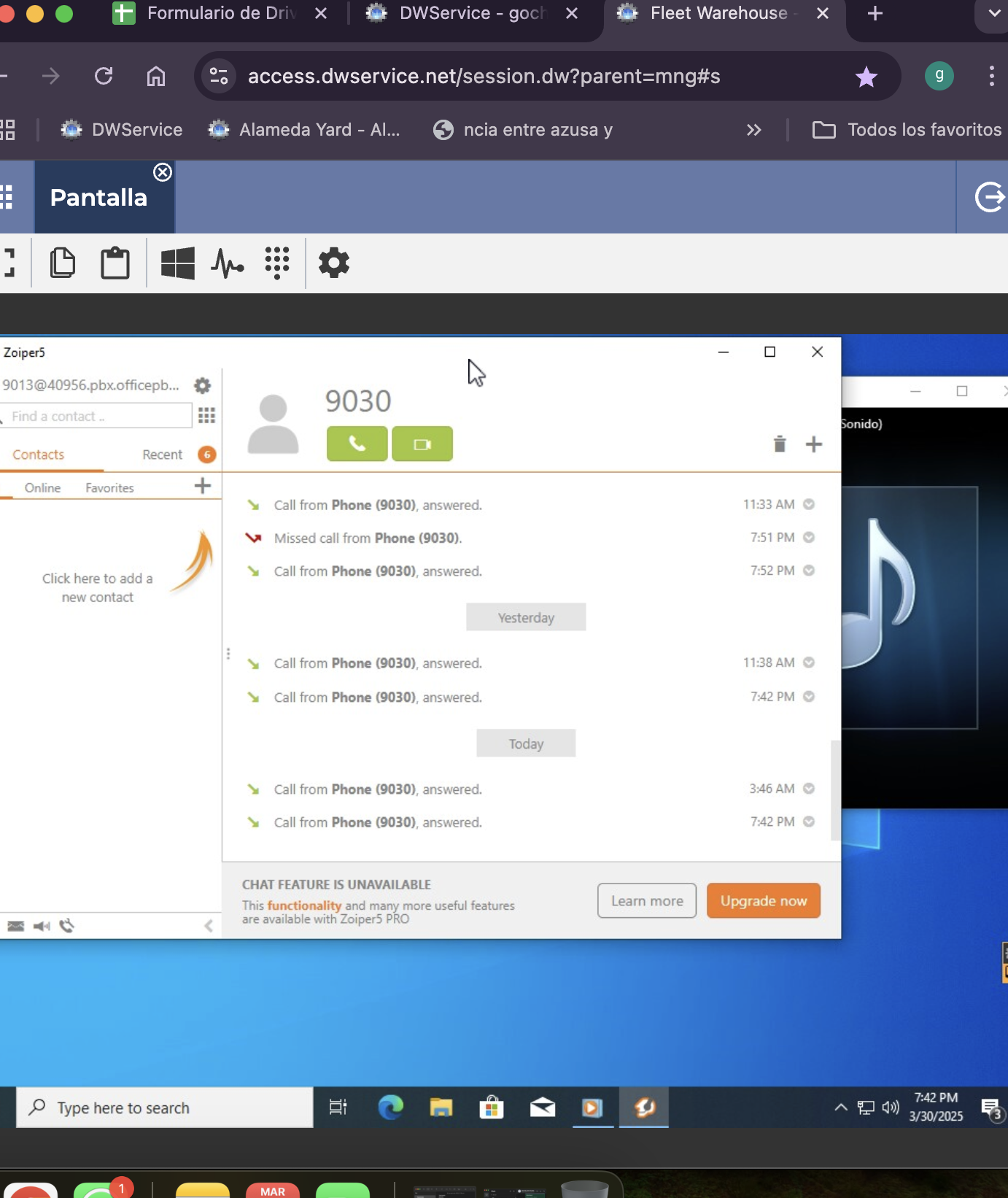This screenshot has width=1008, height=1198.
Task: Click Upgrade now button
Action: tap(764, 901)
